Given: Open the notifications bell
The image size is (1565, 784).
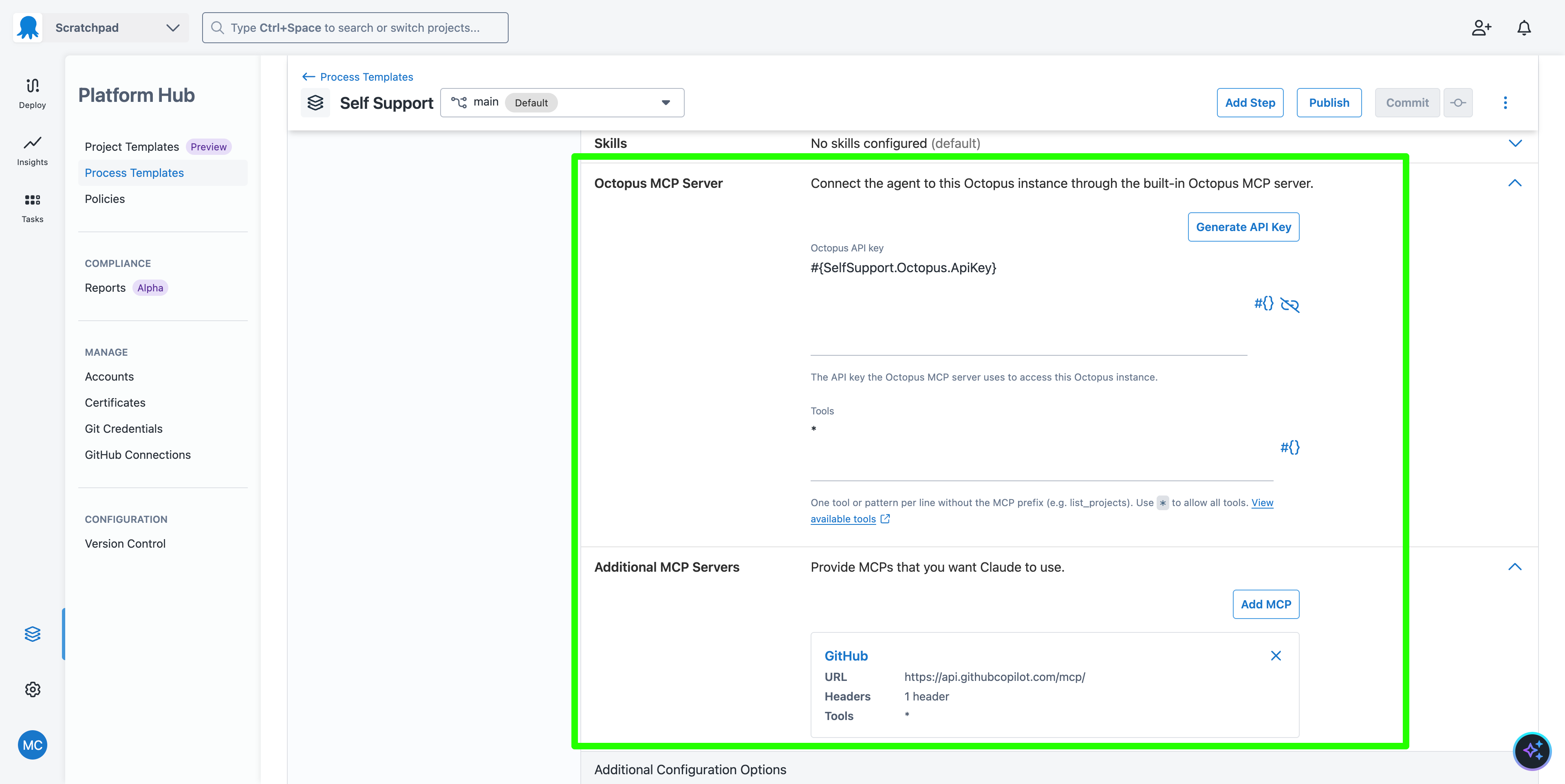Looking at the screenshot, I should click(x=1524, y=28).
